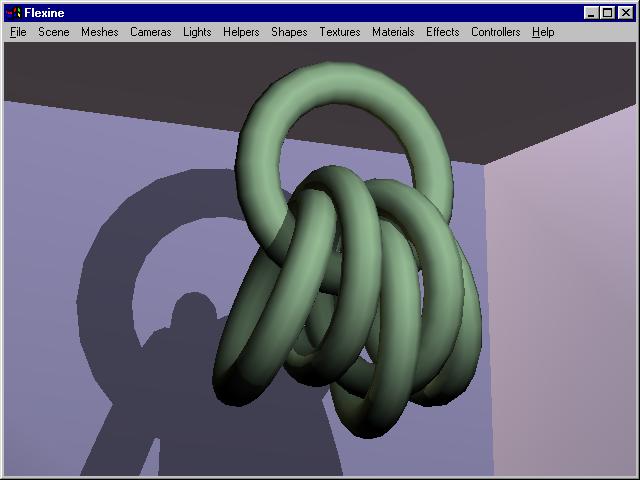Open the Cameras menu

[x=151, y=32]
